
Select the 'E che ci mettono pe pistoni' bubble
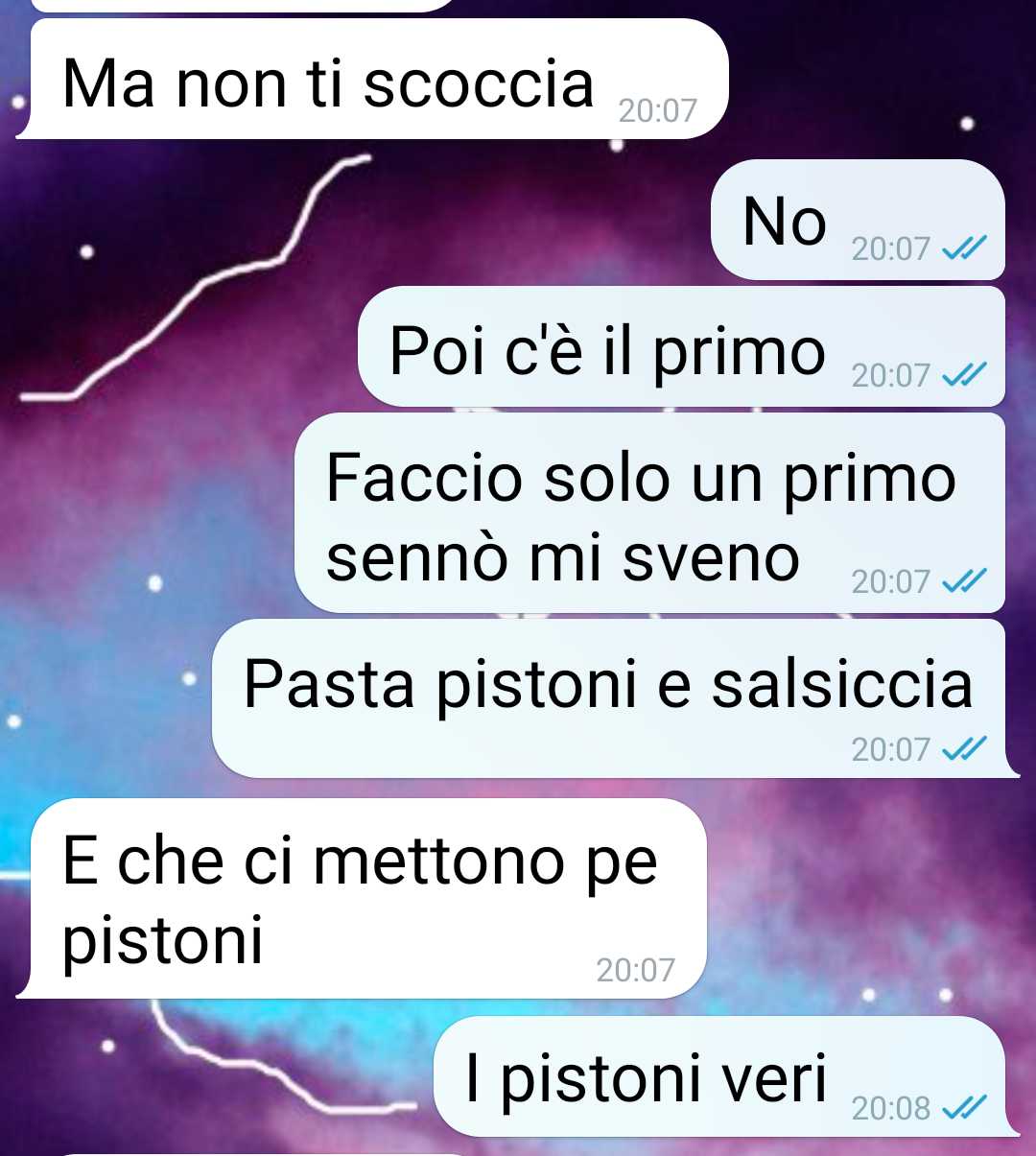tap(363, 899)
